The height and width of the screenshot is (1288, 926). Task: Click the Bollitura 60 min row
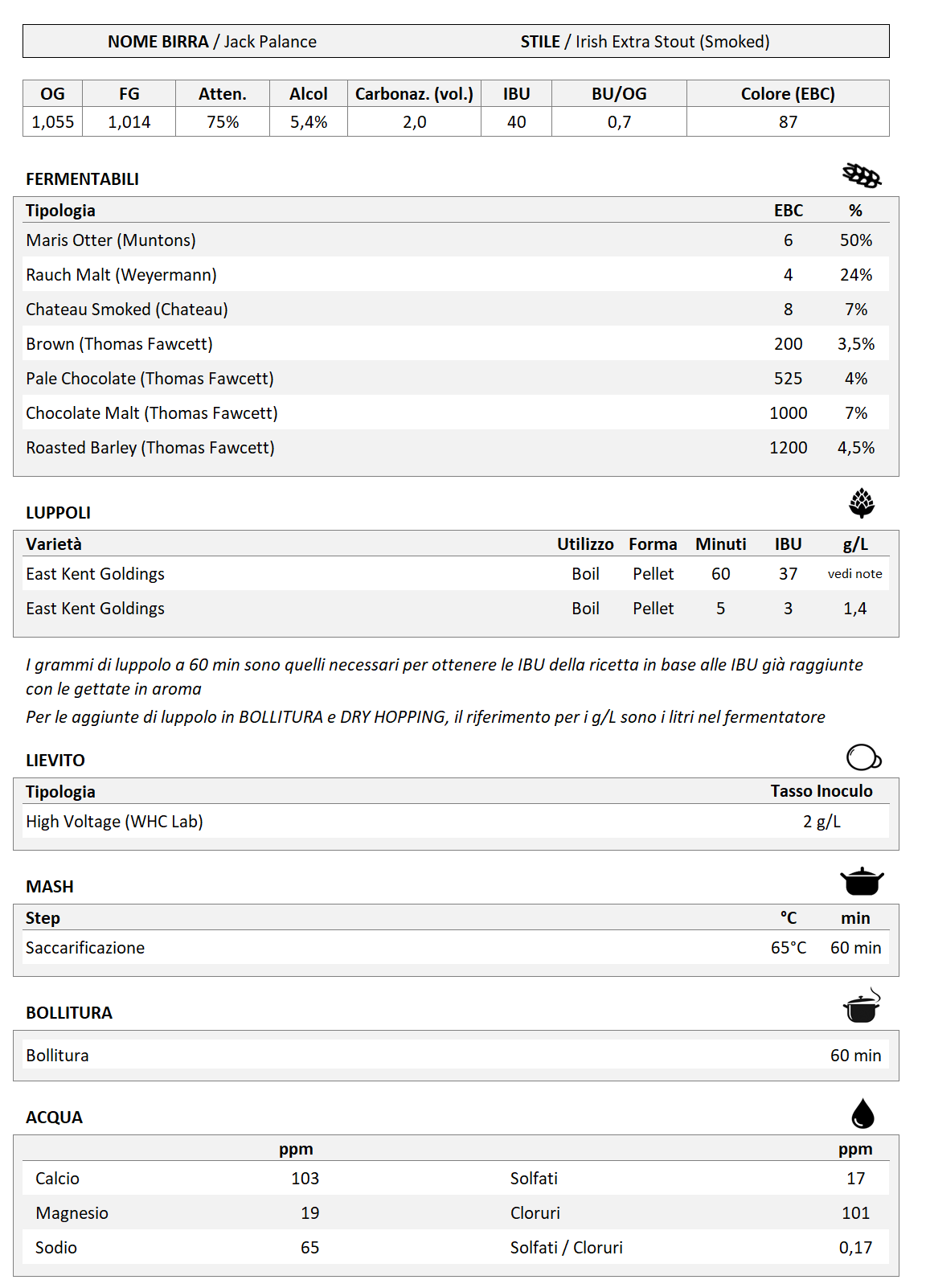tap(455, 1056)
